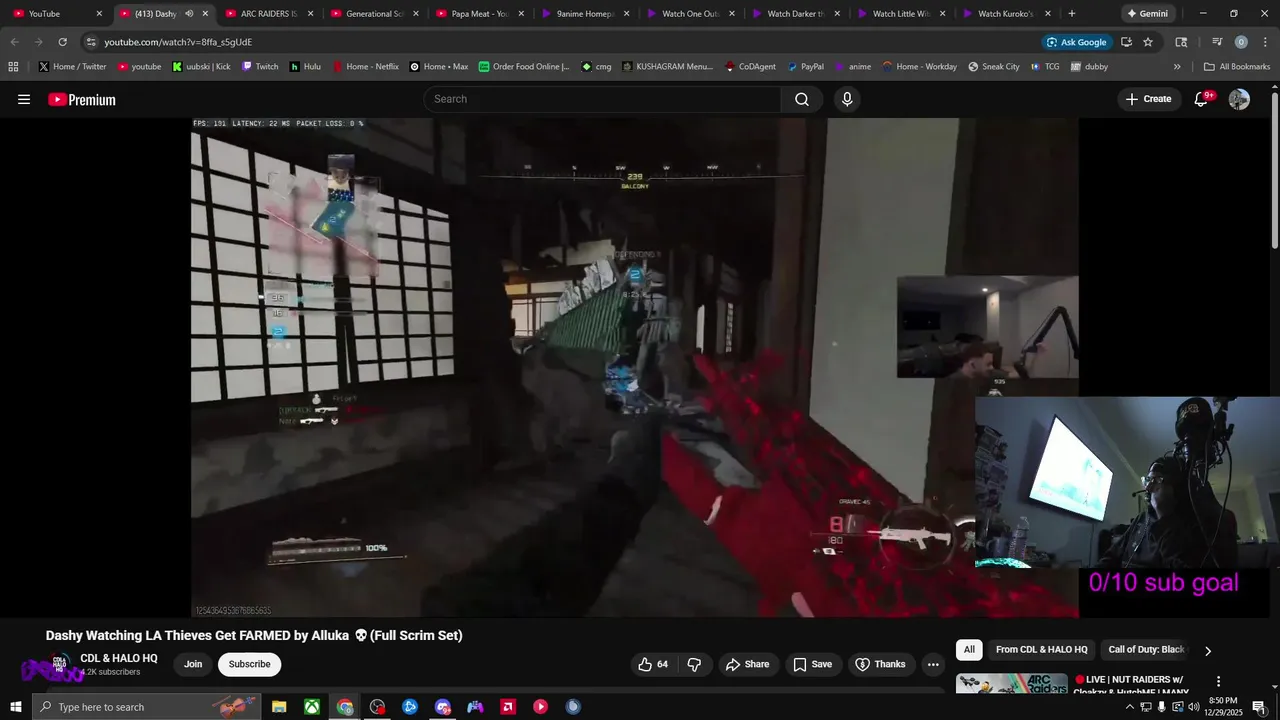This screenshot has width=1280, height=720.
Task: Click the Join channel button
Action: tap(193, 664)
